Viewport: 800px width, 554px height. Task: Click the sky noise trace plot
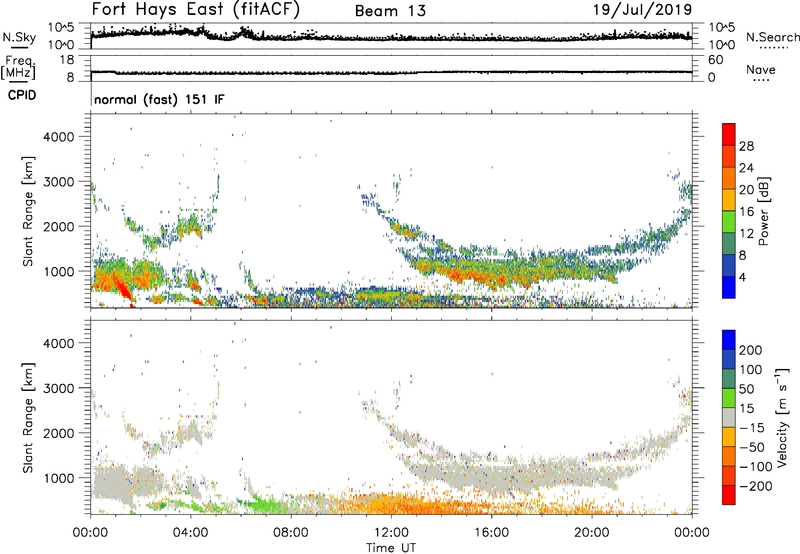click(391, 36)
